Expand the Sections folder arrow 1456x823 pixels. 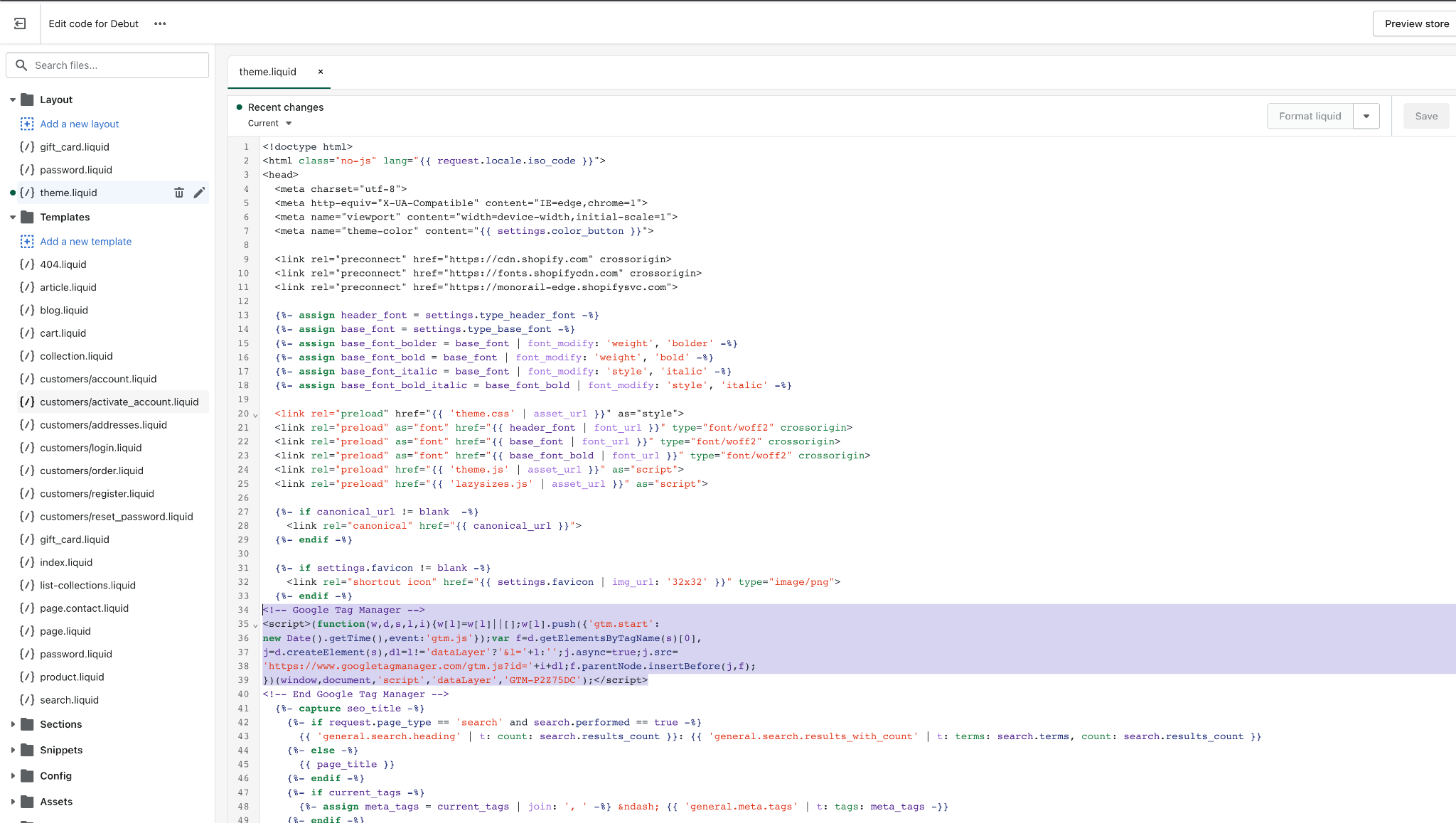click(13, 724)
